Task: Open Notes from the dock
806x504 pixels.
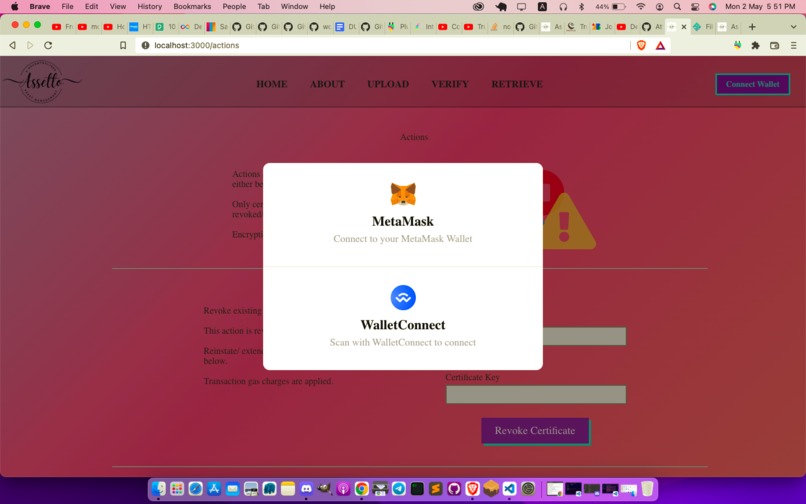Action: pyautogui.click(x=288, y=488)
